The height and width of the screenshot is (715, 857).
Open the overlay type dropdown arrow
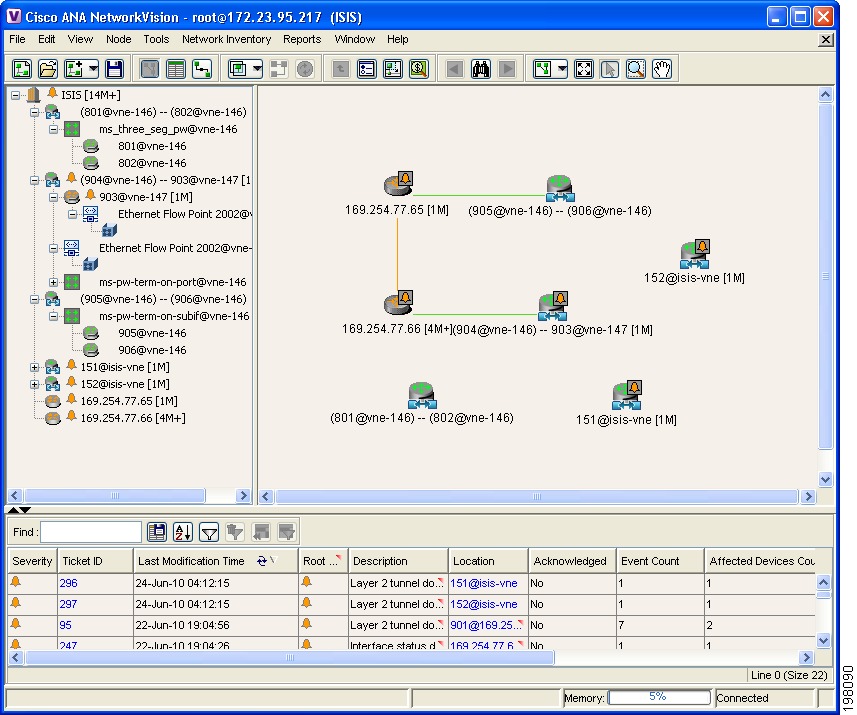[257, 69]
